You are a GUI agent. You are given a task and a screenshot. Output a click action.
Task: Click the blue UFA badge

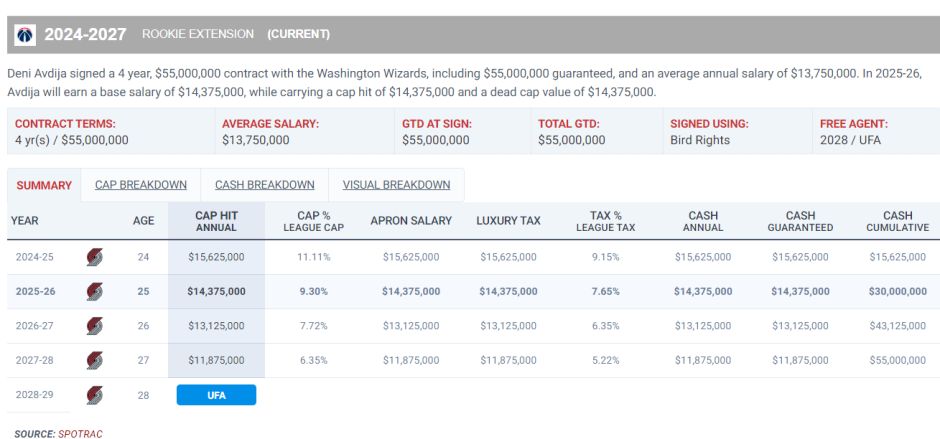pyautogui.click(x=216, y=395)
